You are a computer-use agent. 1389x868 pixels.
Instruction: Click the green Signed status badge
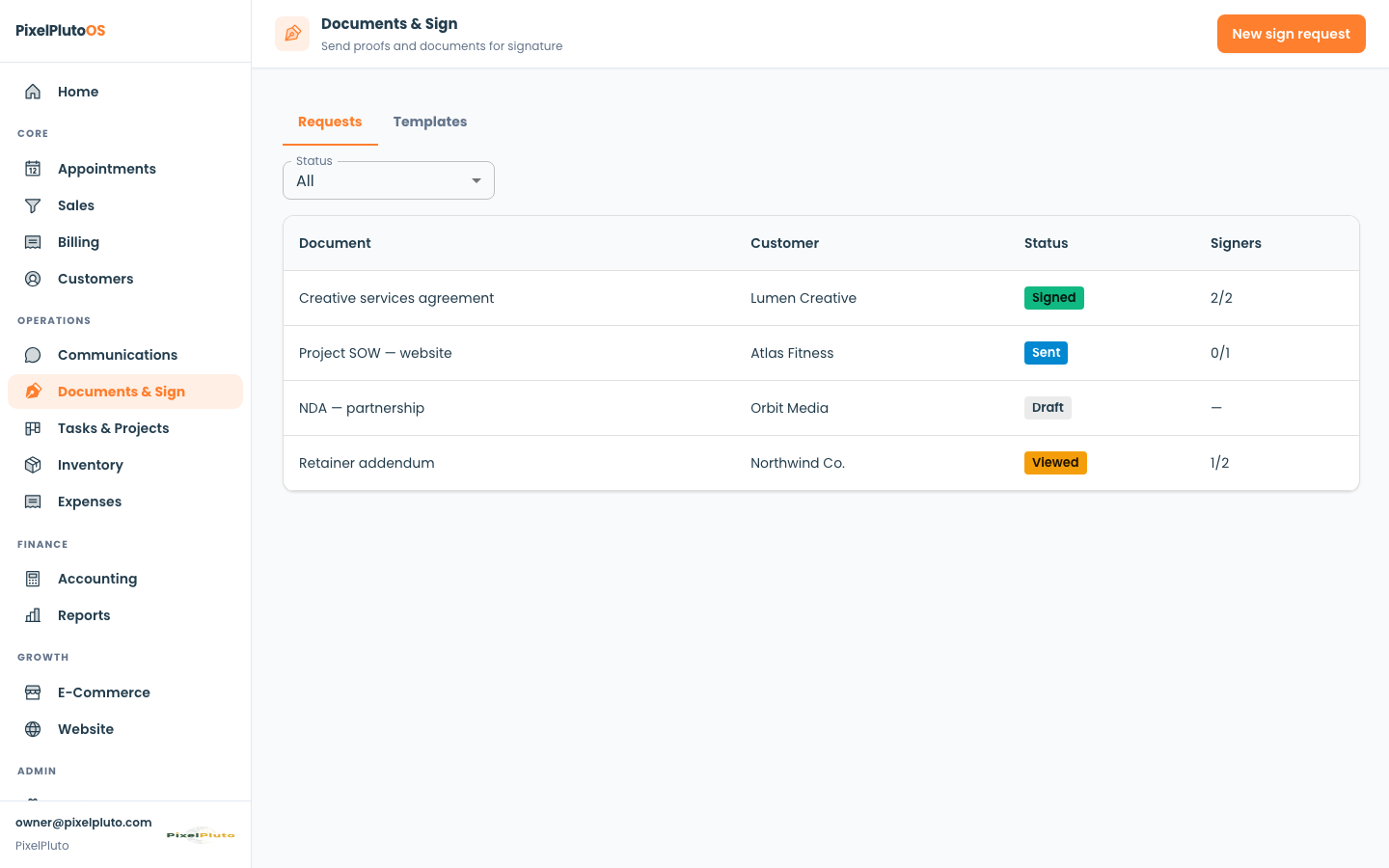pos(1053,298)
